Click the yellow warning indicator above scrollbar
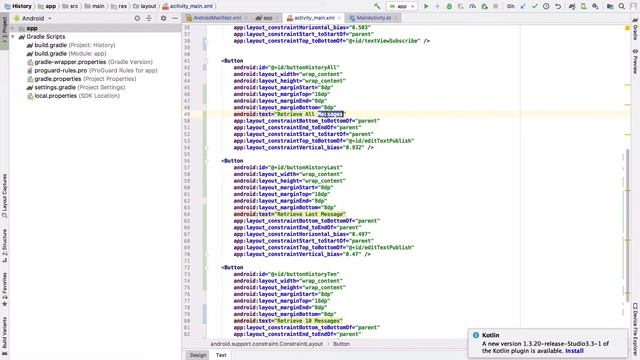Image resolution: width=640 pixels, height=360 pixels. tap(627, 28)
